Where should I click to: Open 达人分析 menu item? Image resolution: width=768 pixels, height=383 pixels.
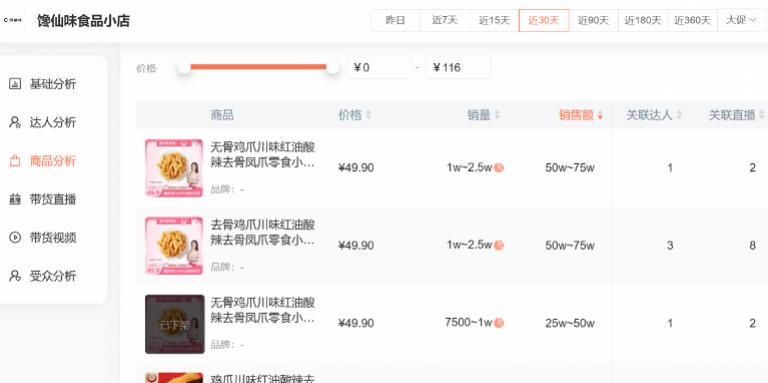[53, 122]
